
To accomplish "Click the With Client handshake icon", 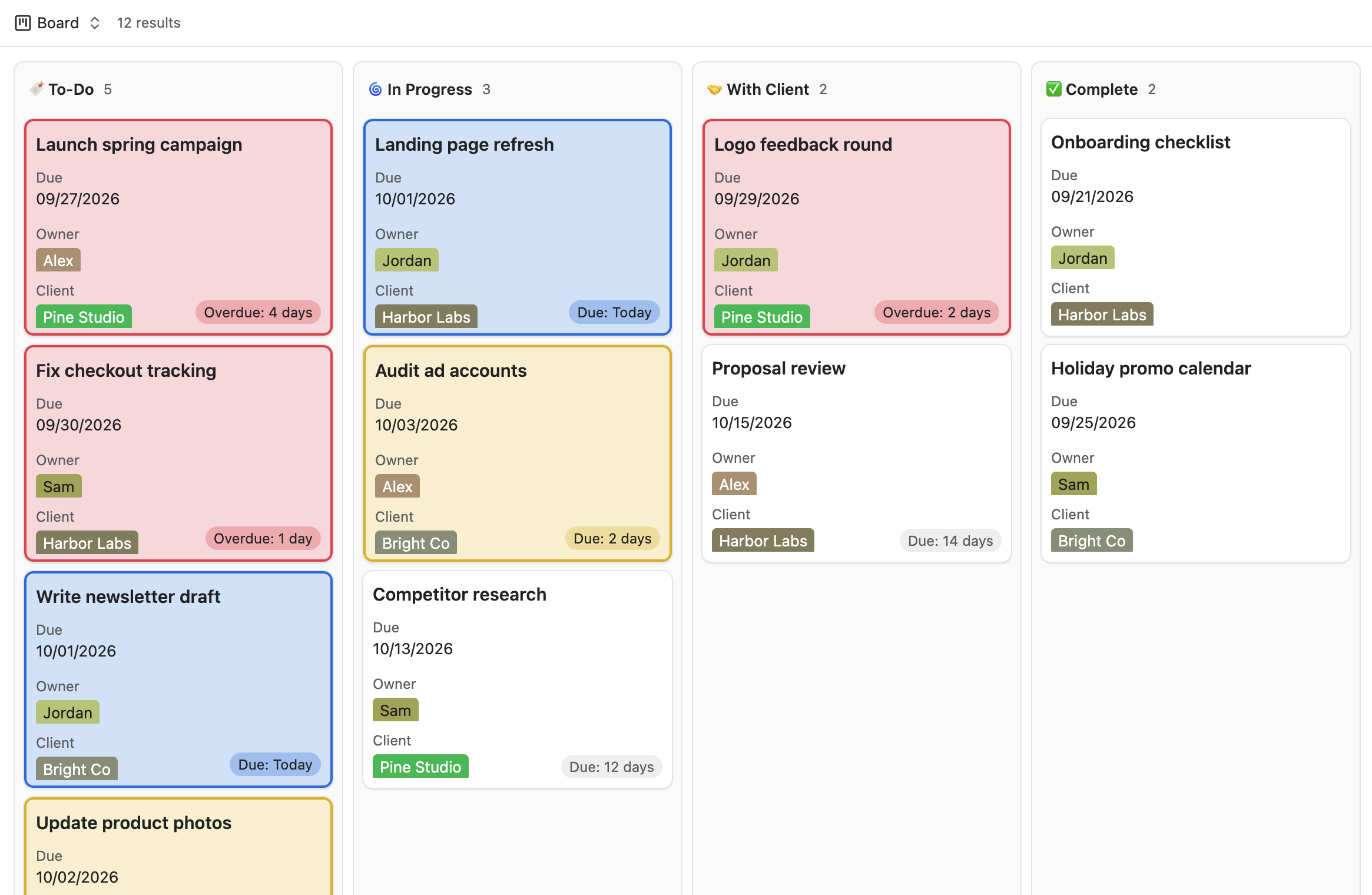I will tap(714, 89).
